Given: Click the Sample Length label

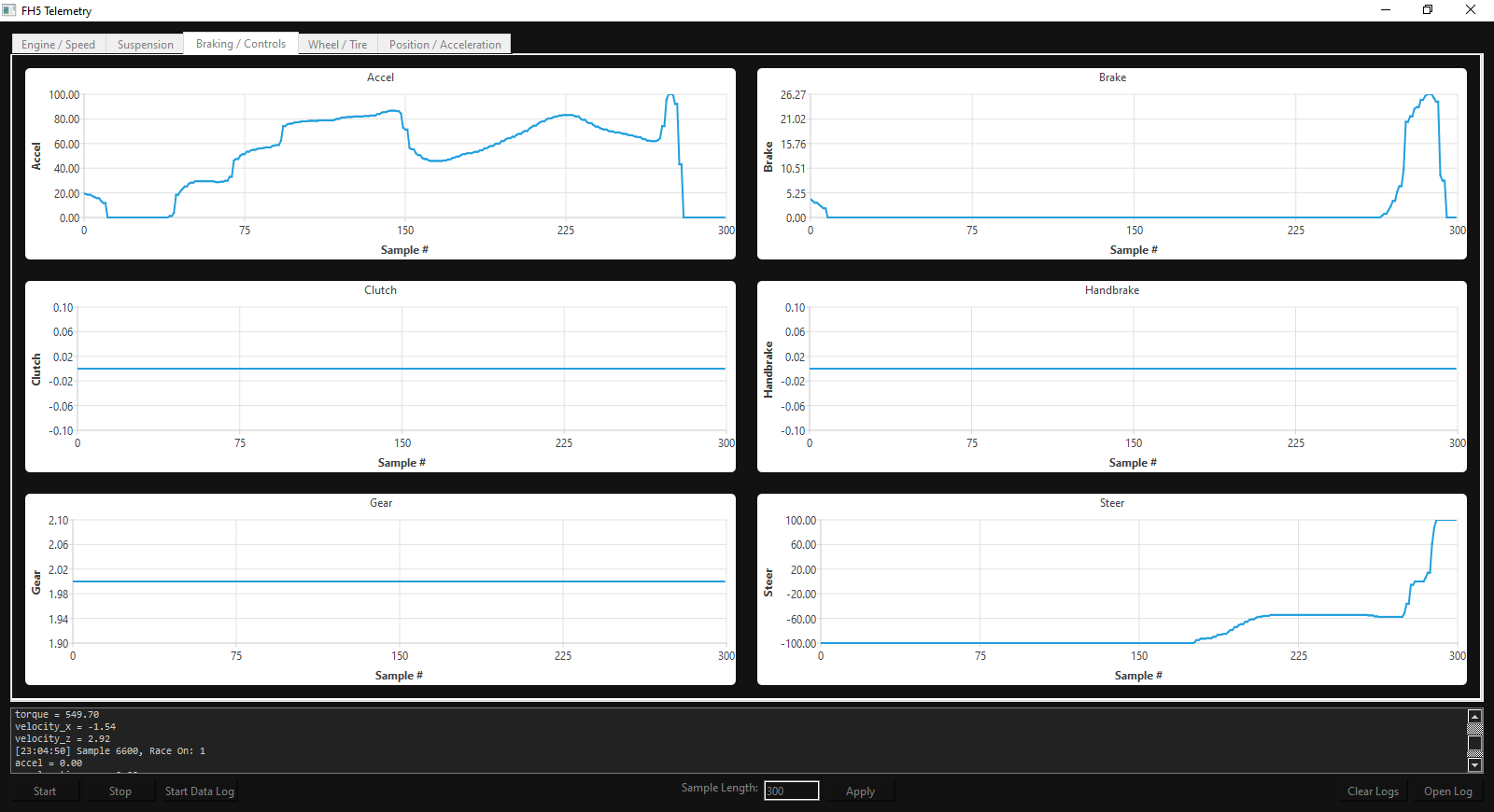Looking at the screenshot, I should tap(719, 788).
